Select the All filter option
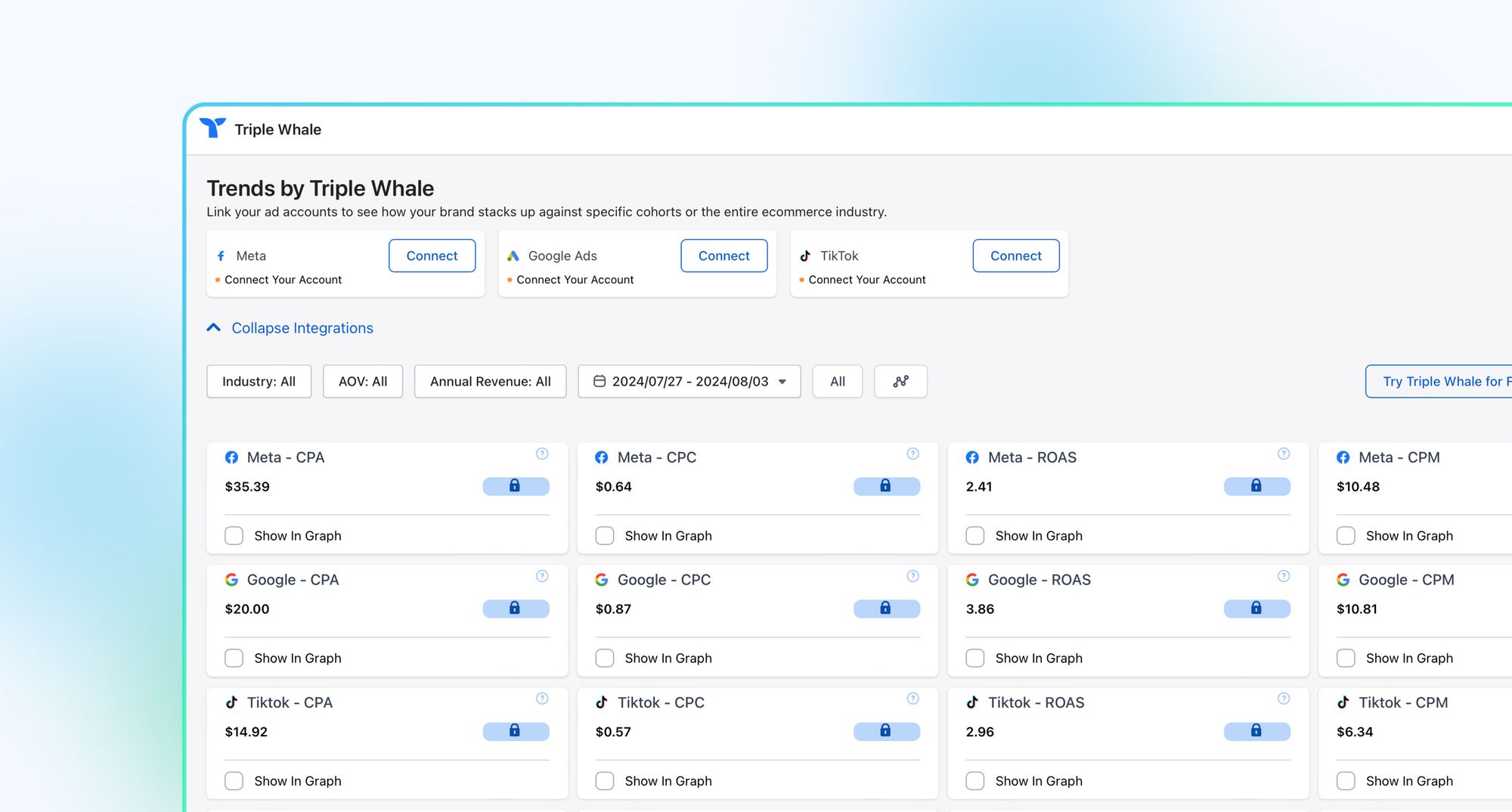This screenshot has height=812, width=1512. point(837,381)
